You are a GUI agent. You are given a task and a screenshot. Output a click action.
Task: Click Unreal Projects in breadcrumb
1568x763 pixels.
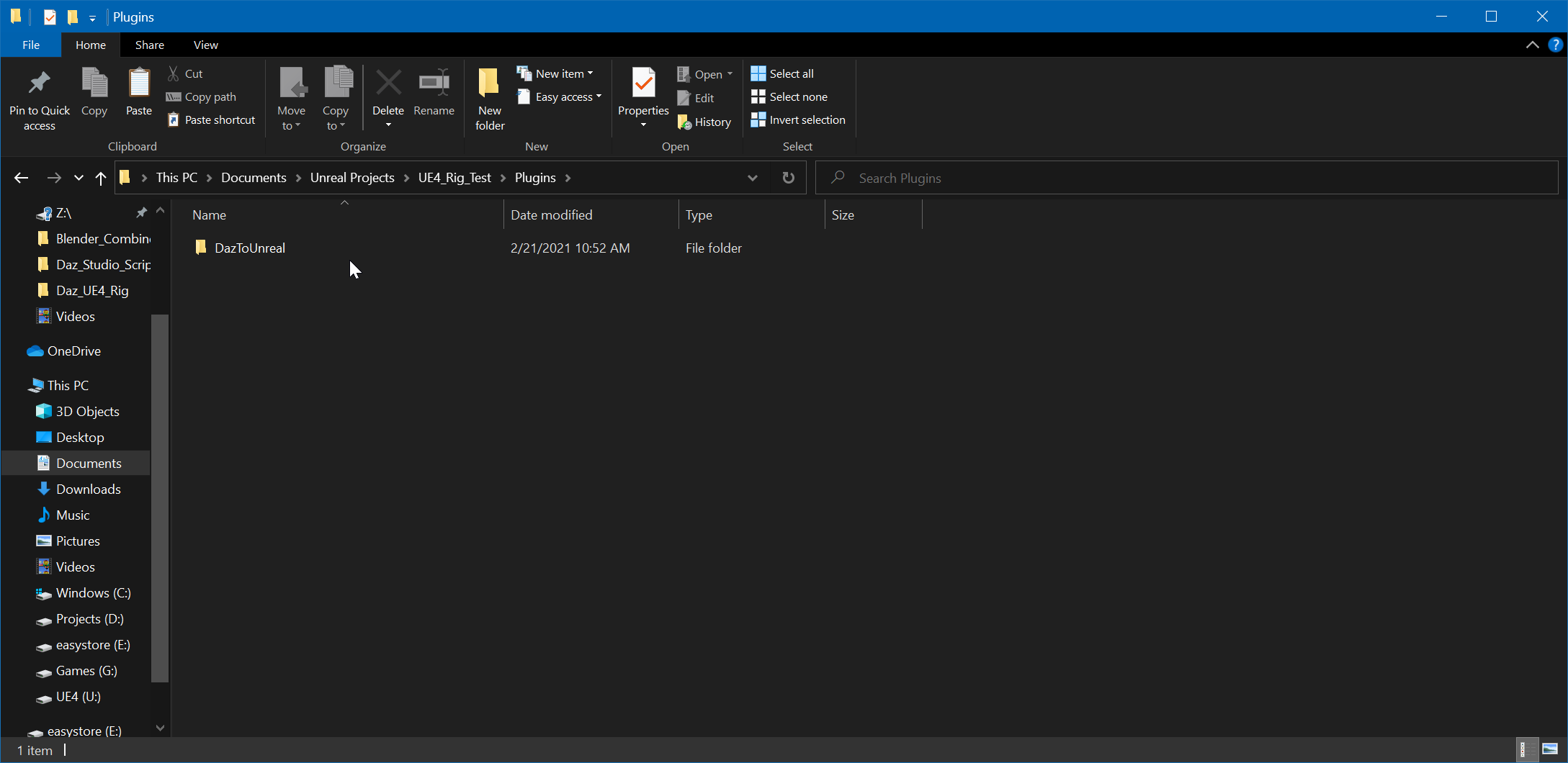point(352,178)
